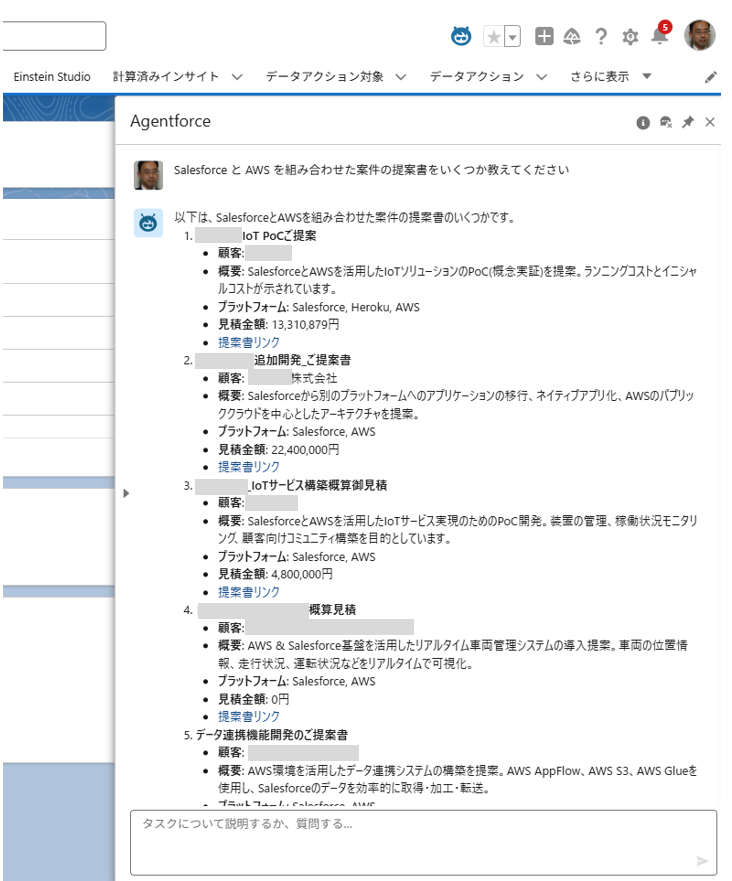Viewport: 732px width, 881px height.
Task: Start a new Agentforce conversation icon
Action: tap(666, 122)
